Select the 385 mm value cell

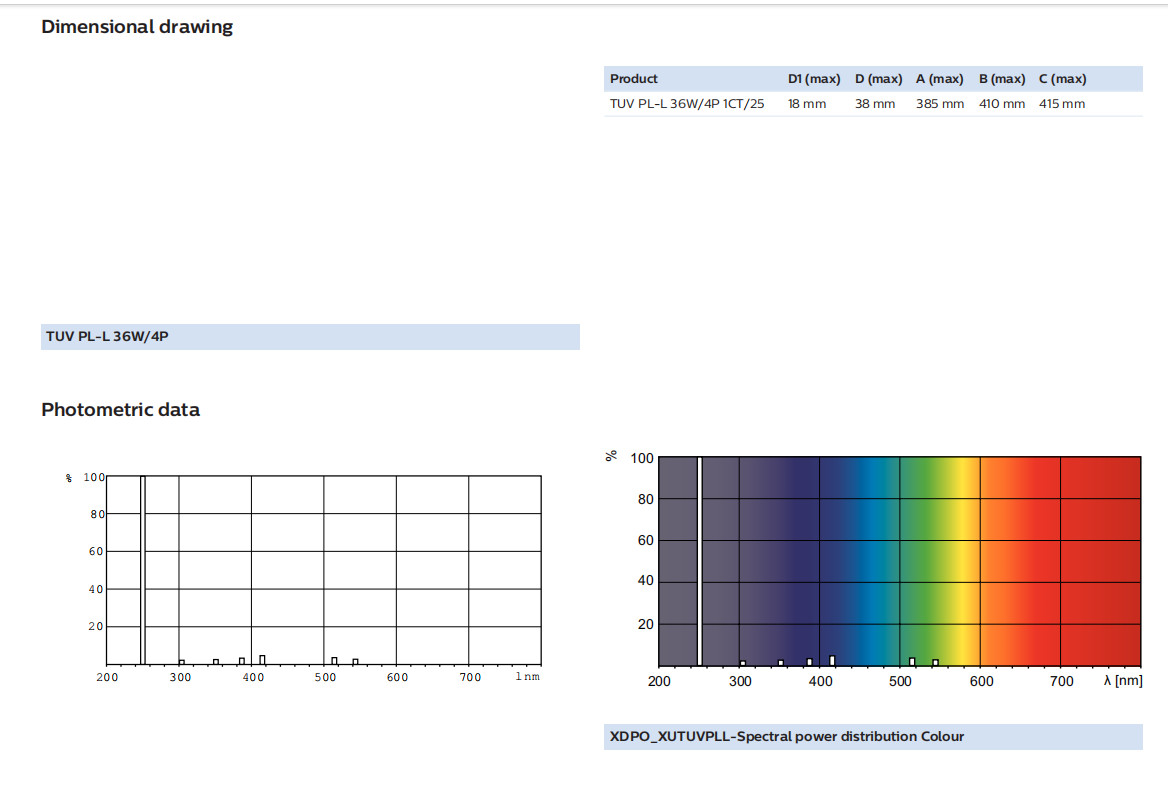pyautogui.click(x=939, y=104)
